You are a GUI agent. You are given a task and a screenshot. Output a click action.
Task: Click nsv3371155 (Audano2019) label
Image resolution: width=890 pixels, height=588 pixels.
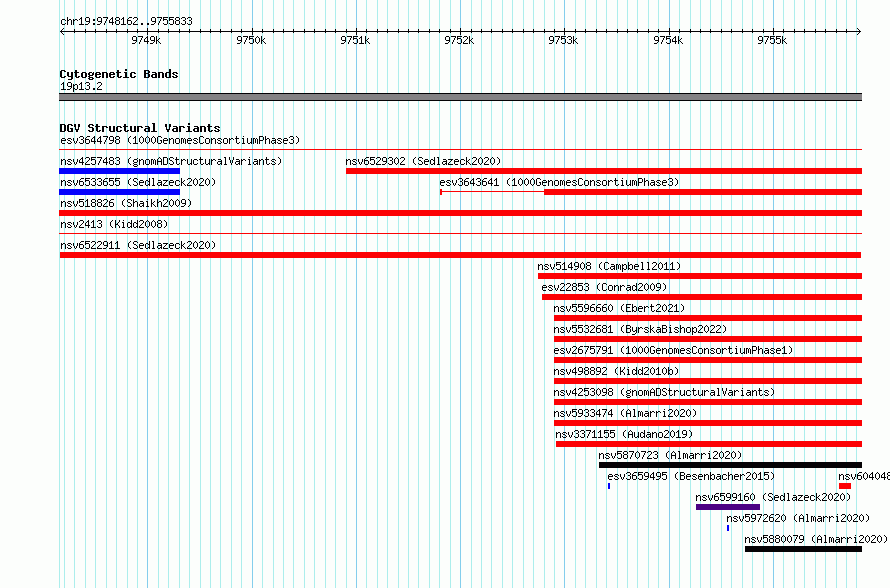(x=624, y=434)
